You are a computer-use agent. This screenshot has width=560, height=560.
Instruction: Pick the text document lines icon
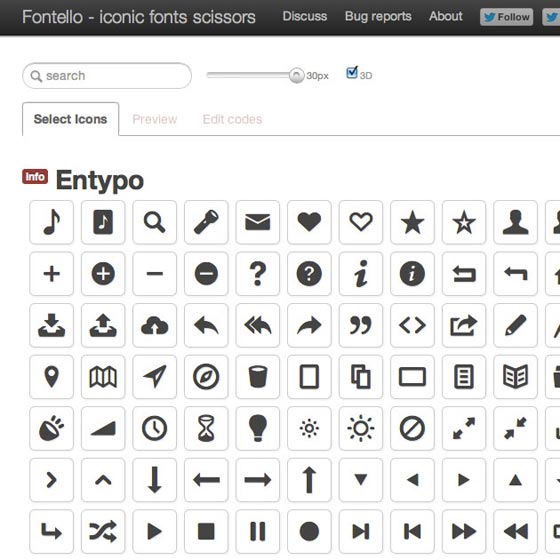coord(464,377)
